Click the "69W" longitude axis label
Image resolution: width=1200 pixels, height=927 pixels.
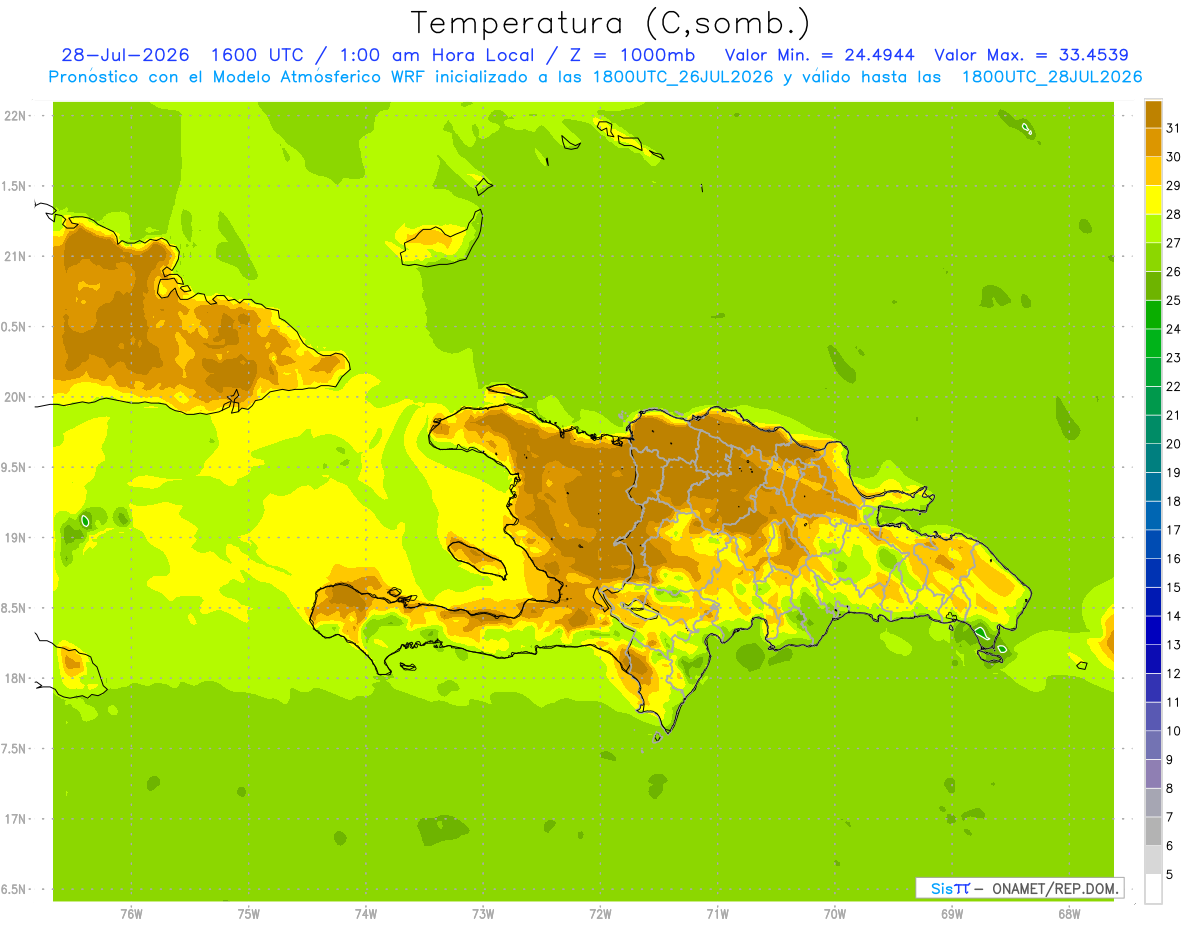click(x=952, y=914)
